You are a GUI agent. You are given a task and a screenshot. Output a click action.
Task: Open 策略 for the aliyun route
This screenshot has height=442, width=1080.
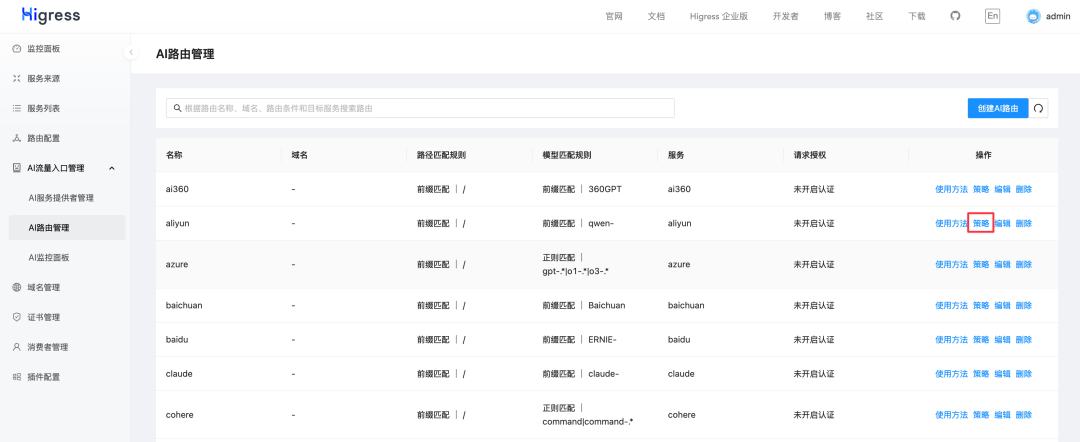tap(981, 223)
